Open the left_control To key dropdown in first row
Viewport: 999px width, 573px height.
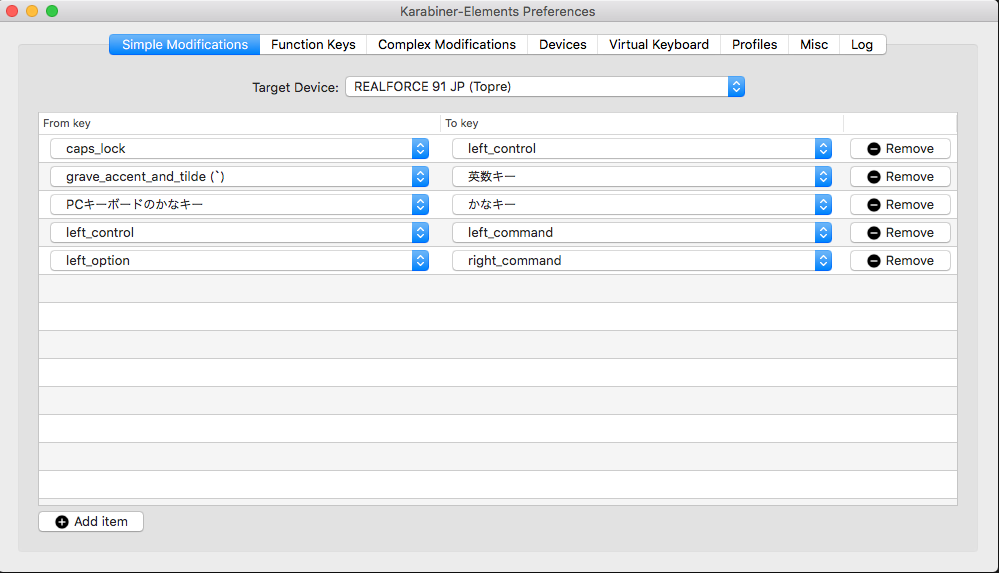click(x=641, y=148)
